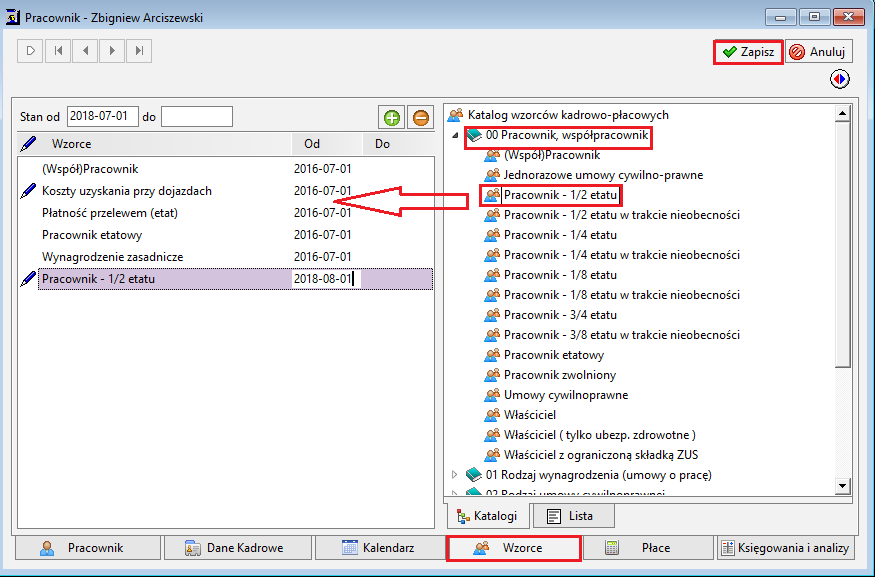875x577 pixels.
Task: Open the Płace tab
Action: [647, 548]
